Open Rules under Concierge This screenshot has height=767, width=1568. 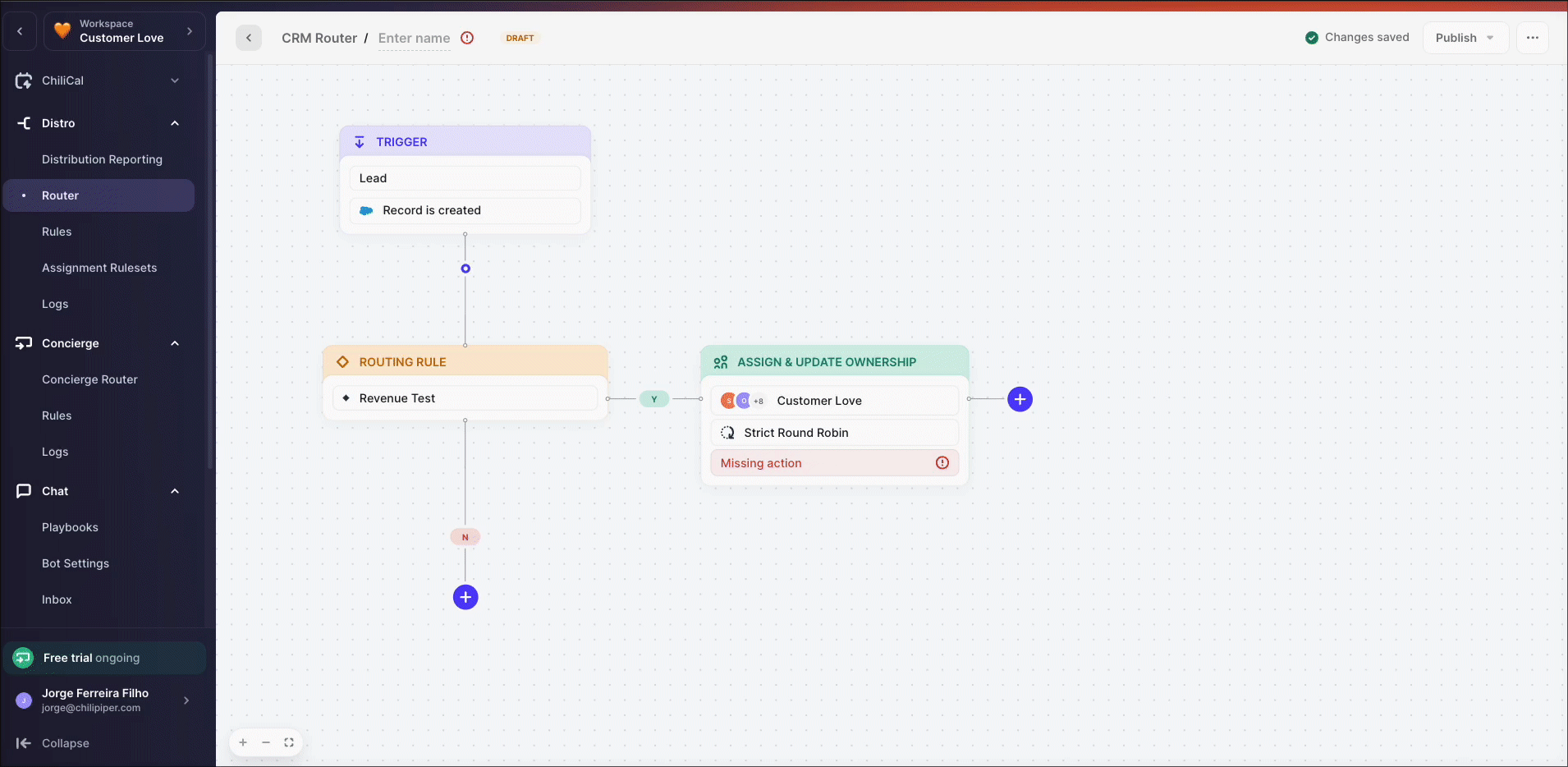click(x=57, y=416)
